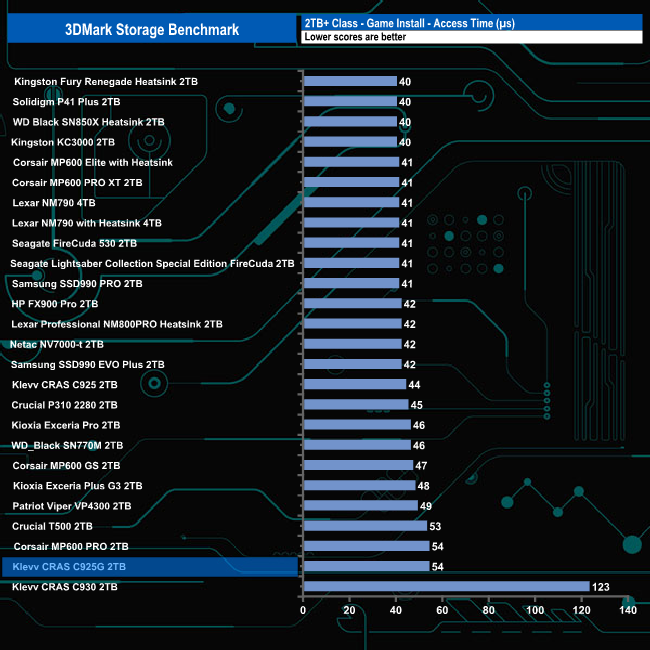
Task: Select the 'Corsair MP600 GS 2TB' label
Action: (x=66, y=466)
